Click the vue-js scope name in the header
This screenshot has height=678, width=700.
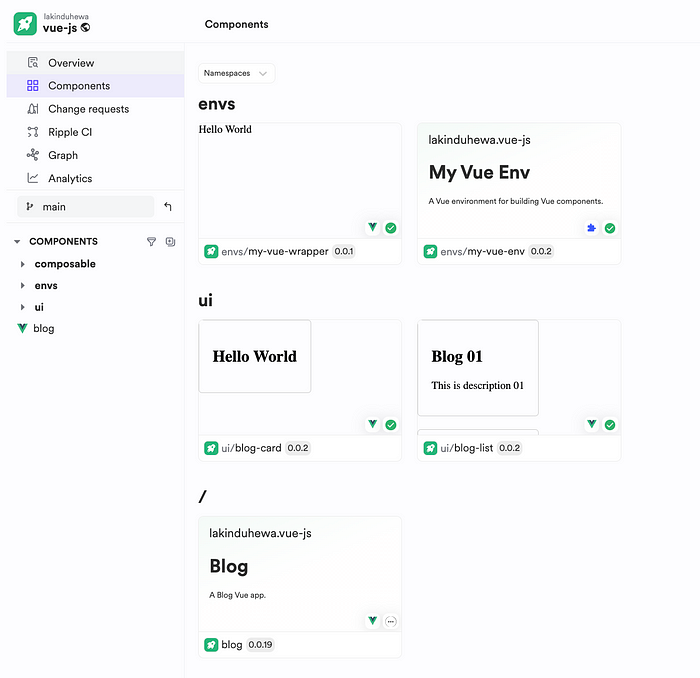click(60, 28)
